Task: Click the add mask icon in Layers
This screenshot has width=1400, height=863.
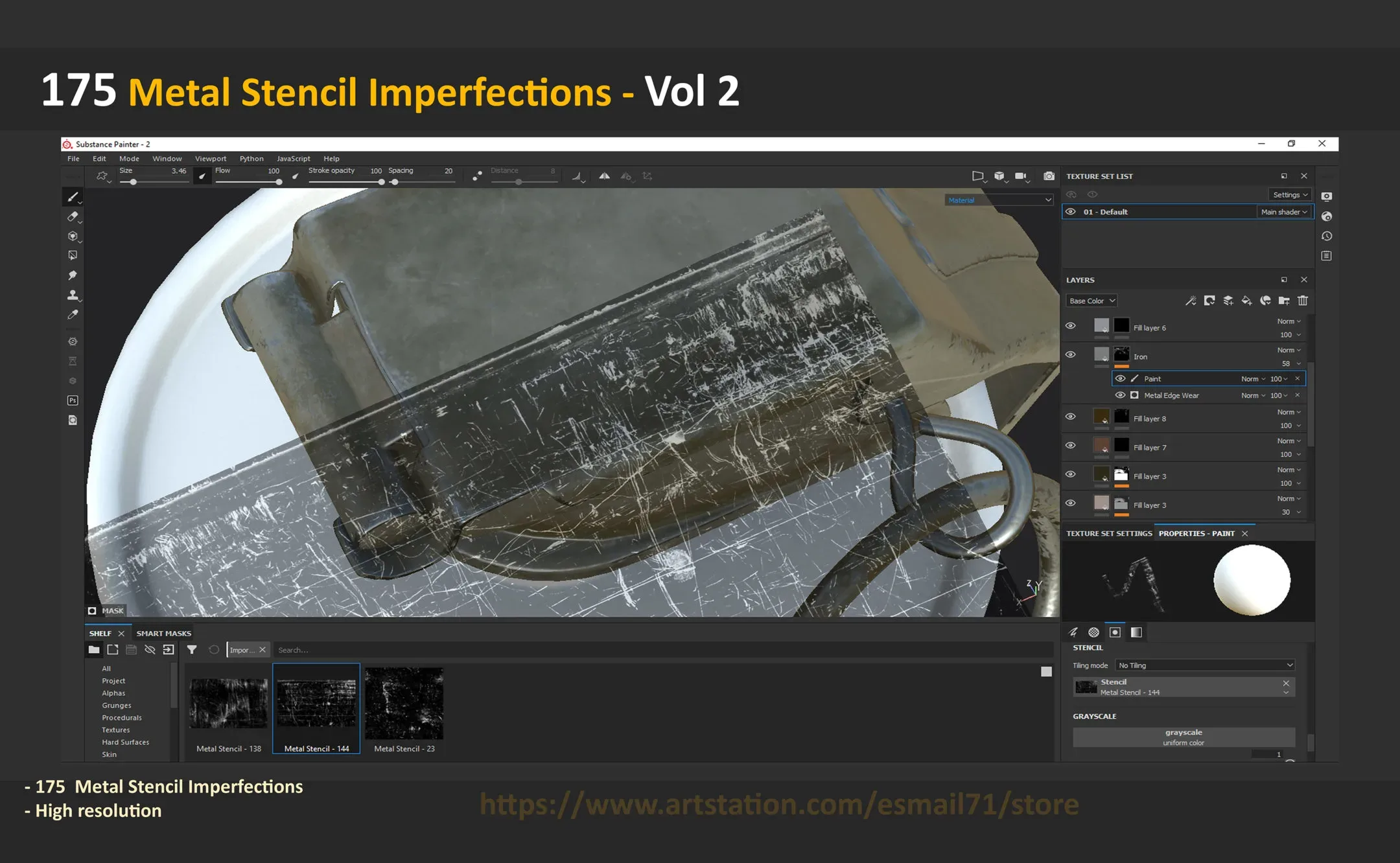Action: 1209,301
